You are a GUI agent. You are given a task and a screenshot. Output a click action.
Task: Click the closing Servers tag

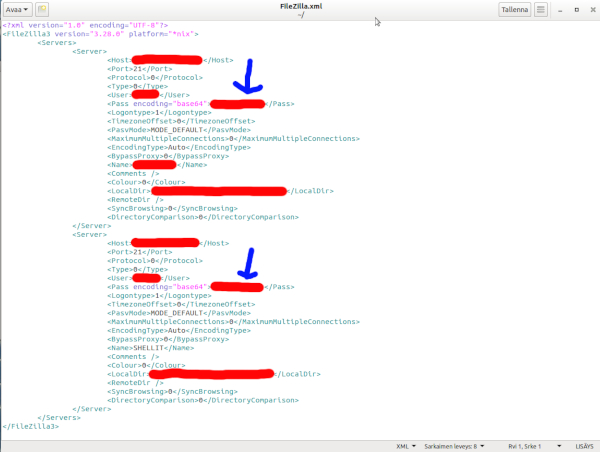click(x=59, y=418)
